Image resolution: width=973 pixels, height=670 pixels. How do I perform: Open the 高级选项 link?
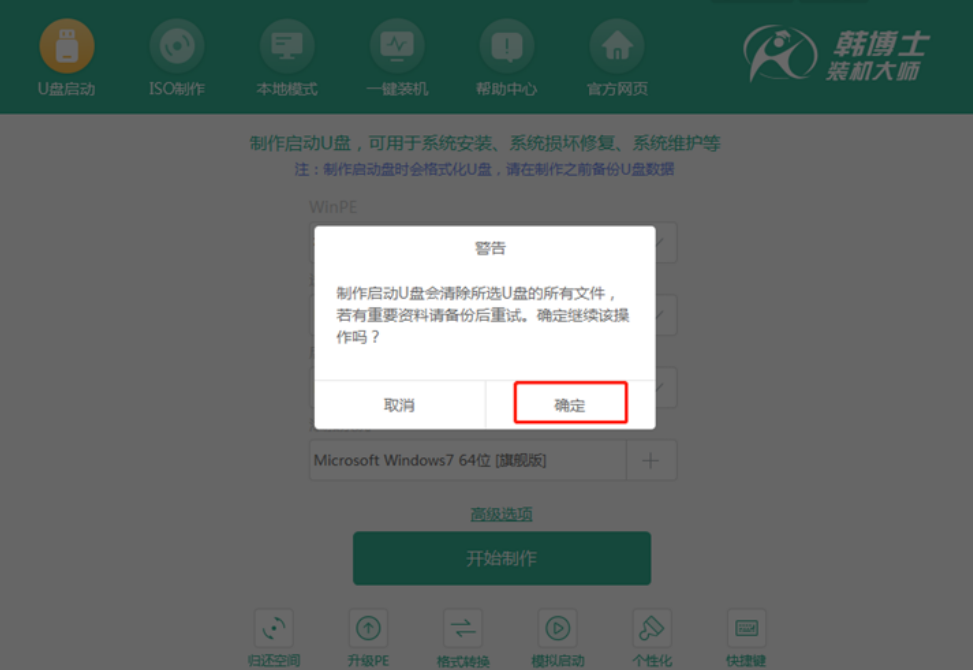click(x=501, y=514)
